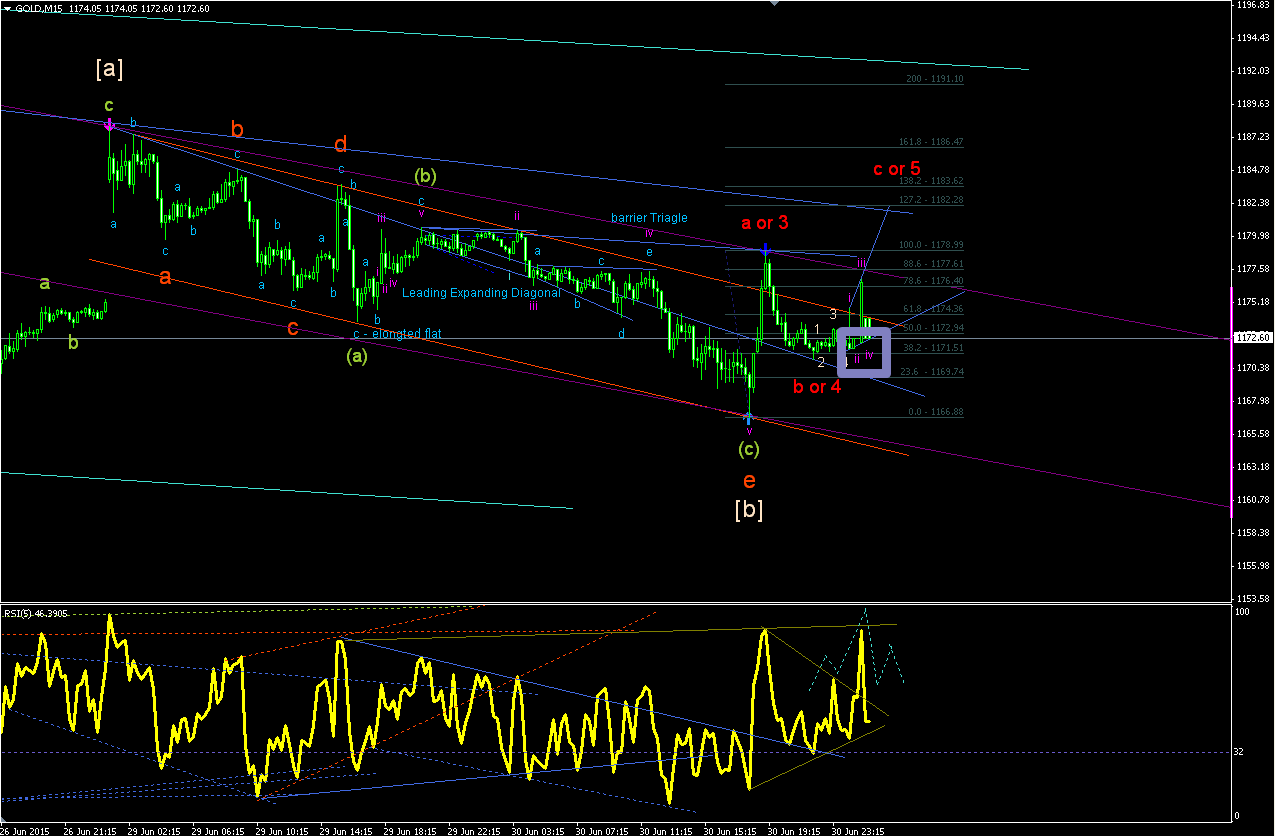This screenshot has height=836, width=1275.
Task: Click the 'barrier Triagle' text annotation
Action: [650, 218]
